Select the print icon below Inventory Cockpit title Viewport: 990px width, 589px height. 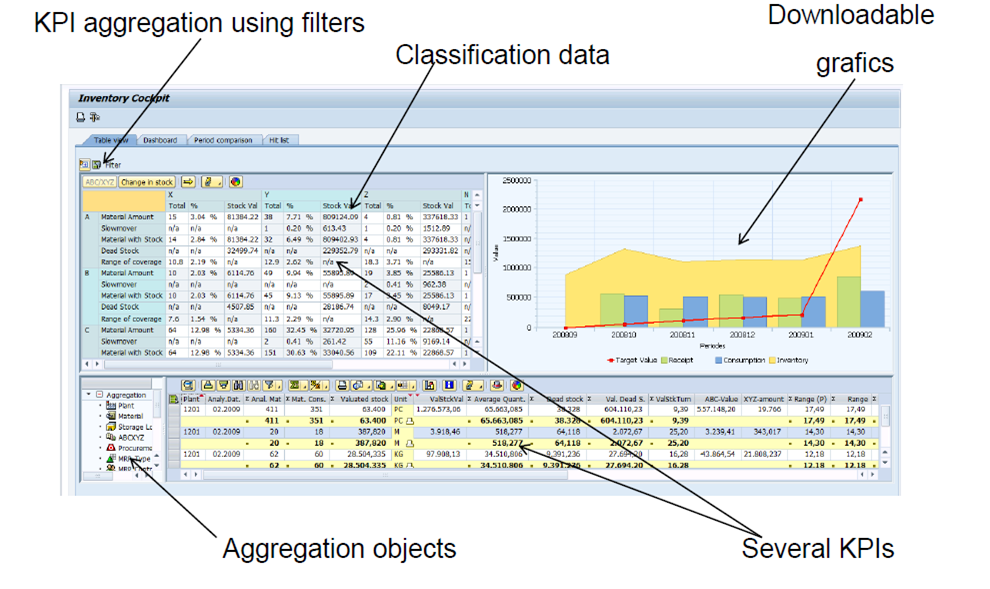80,117
